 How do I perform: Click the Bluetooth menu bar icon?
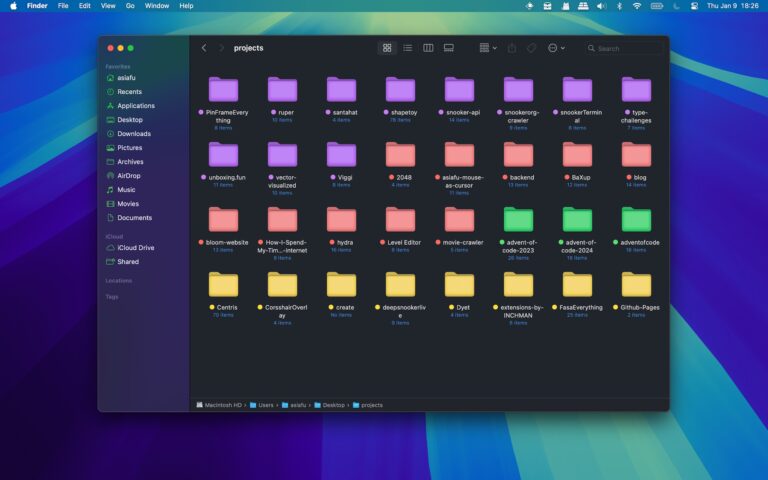point(619,6)
